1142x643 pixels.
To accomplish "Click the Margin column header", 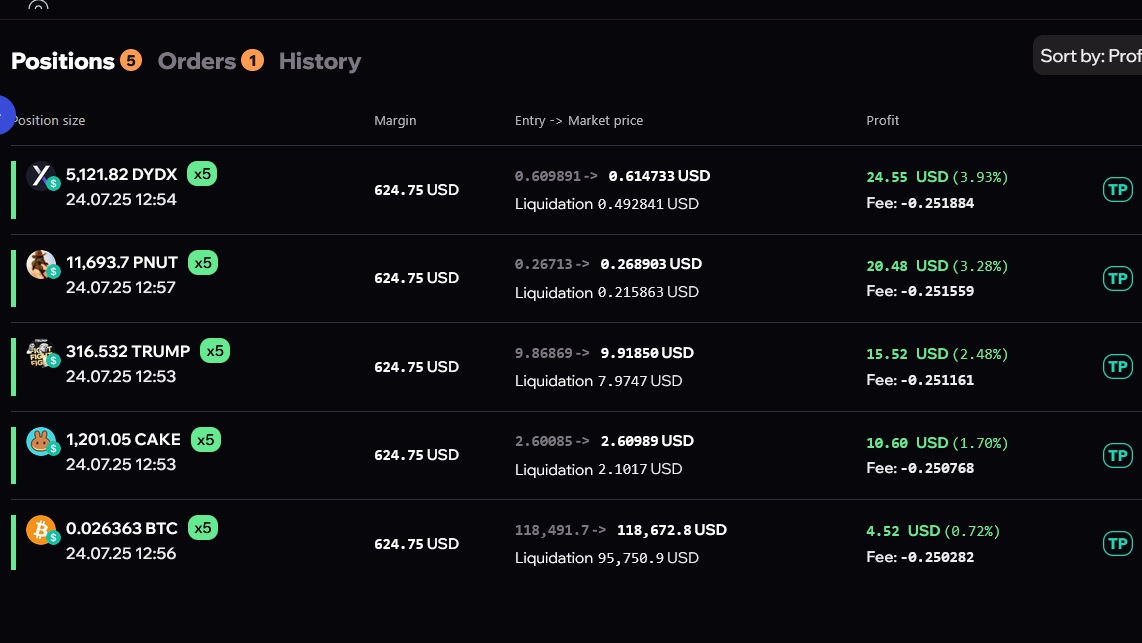I will tap(395, 121).
